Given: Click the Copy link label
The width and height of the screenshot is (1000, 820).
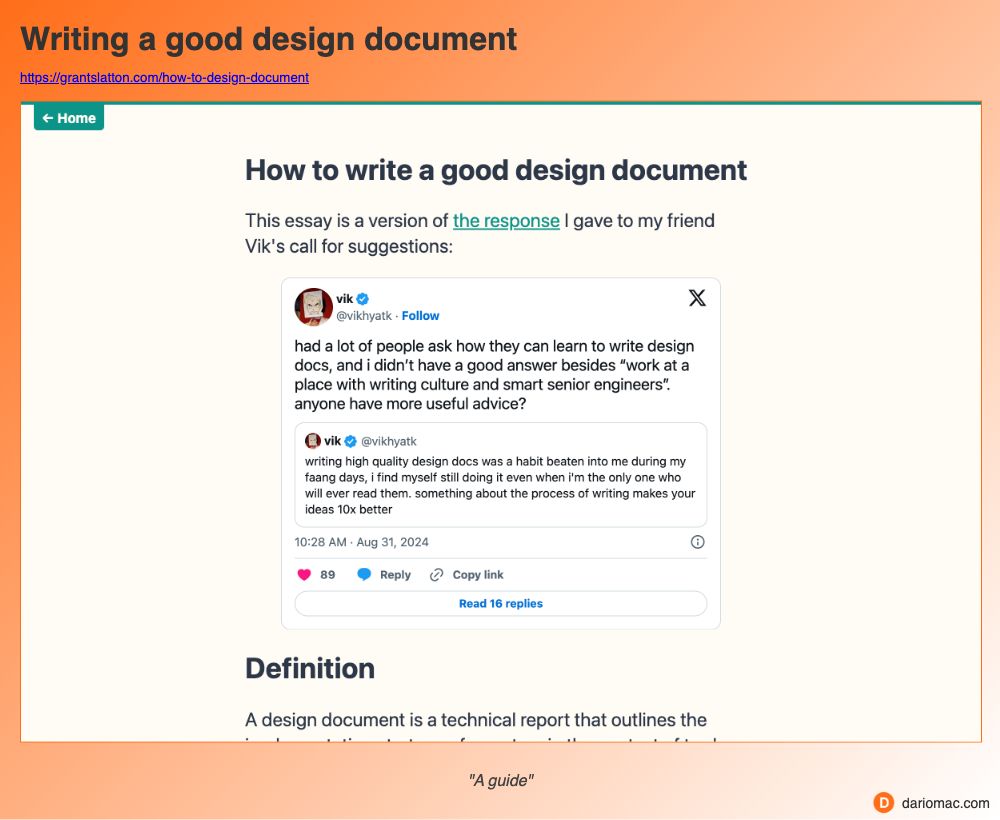Looking at the screenshot, I should click(x=478, y=575).
